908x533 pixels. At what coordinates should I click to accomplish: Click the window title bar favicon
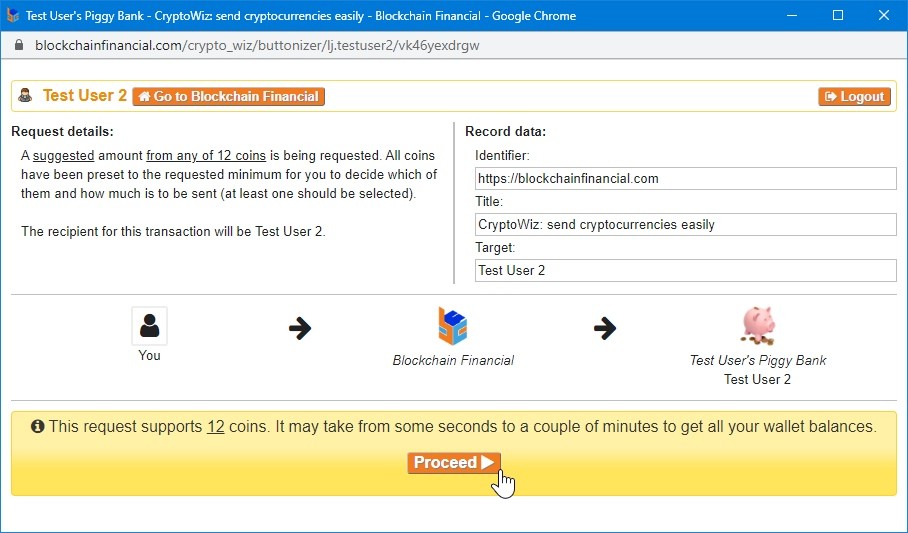(x=14, y=15)
